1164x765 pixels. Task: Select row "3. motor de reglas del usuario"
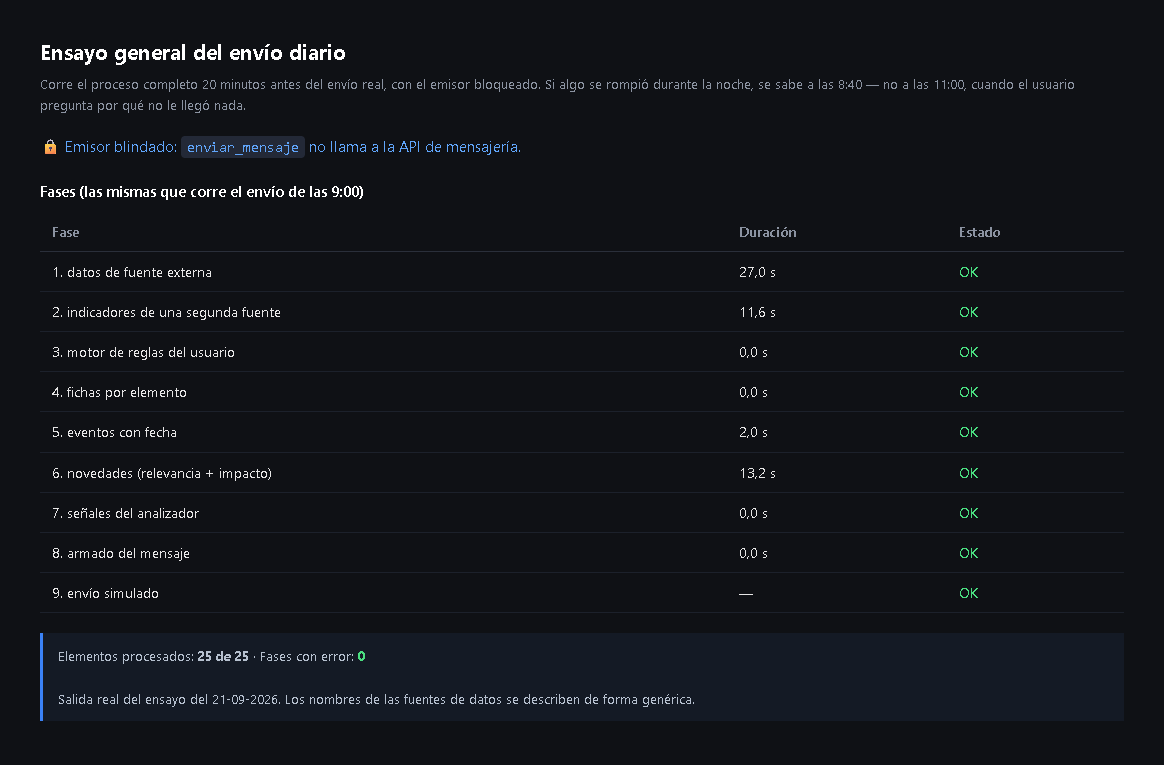coord(582,352)
